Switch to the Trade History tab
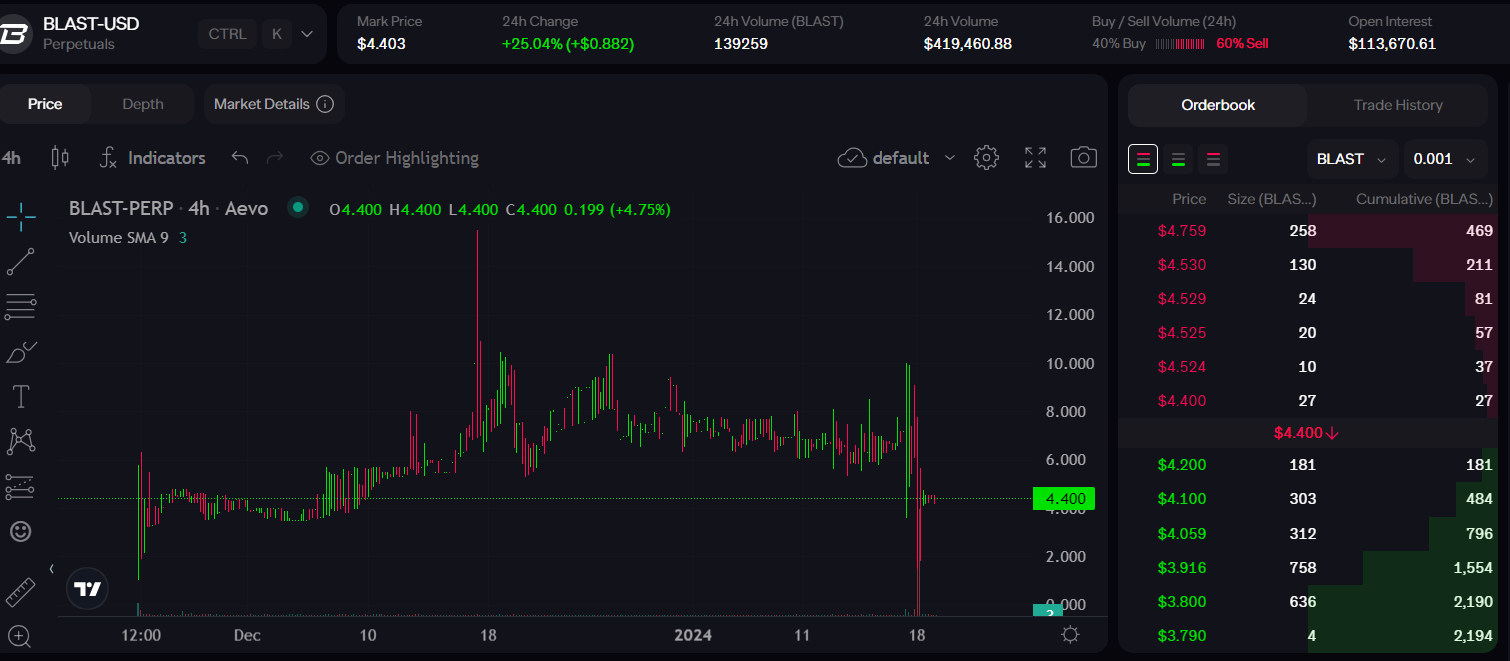This screenshot has height=661, width=1510. click(1397, 105)
